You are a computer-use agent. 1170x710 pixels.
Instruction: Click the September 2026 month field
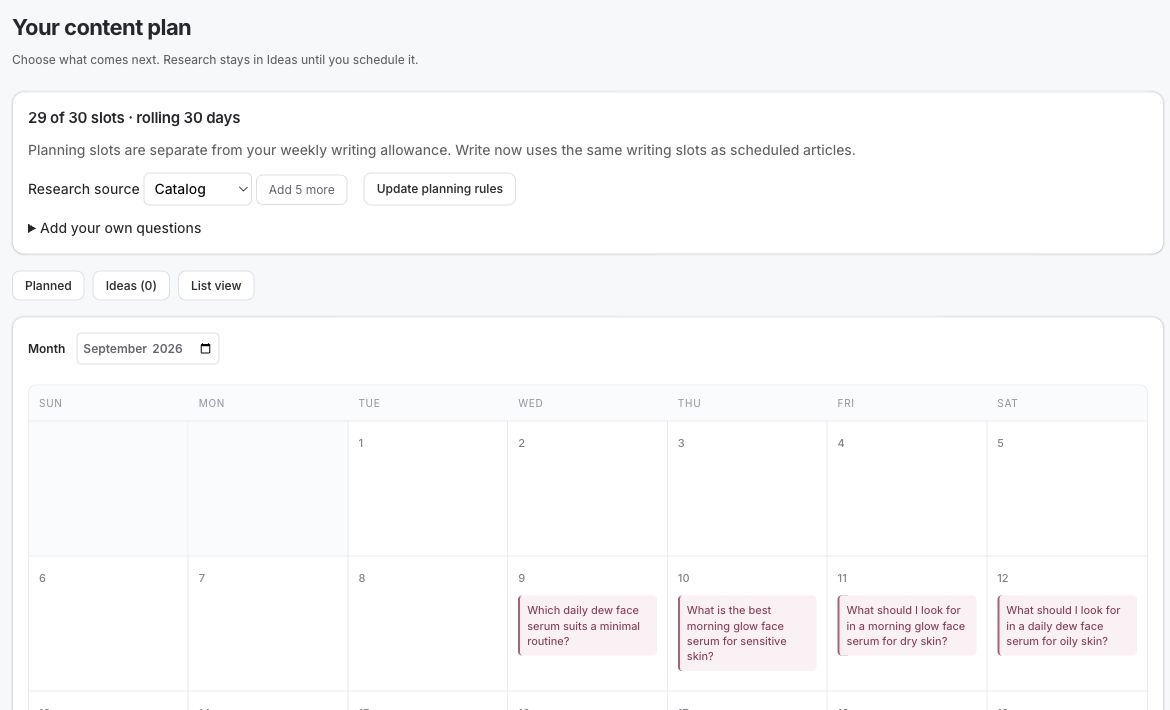point(148,348)
